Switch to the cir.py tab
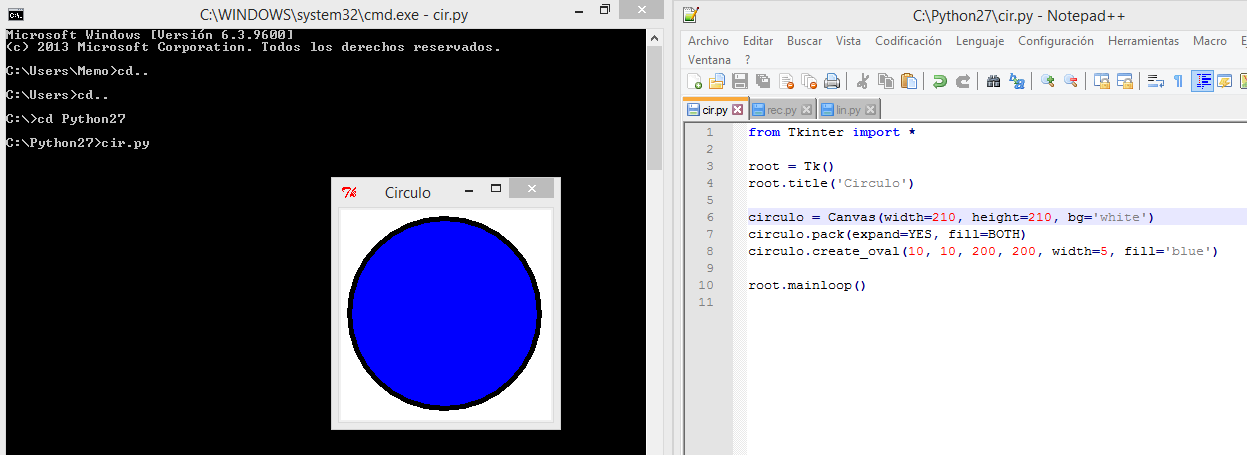The image size is (1247, 455). 714,110
